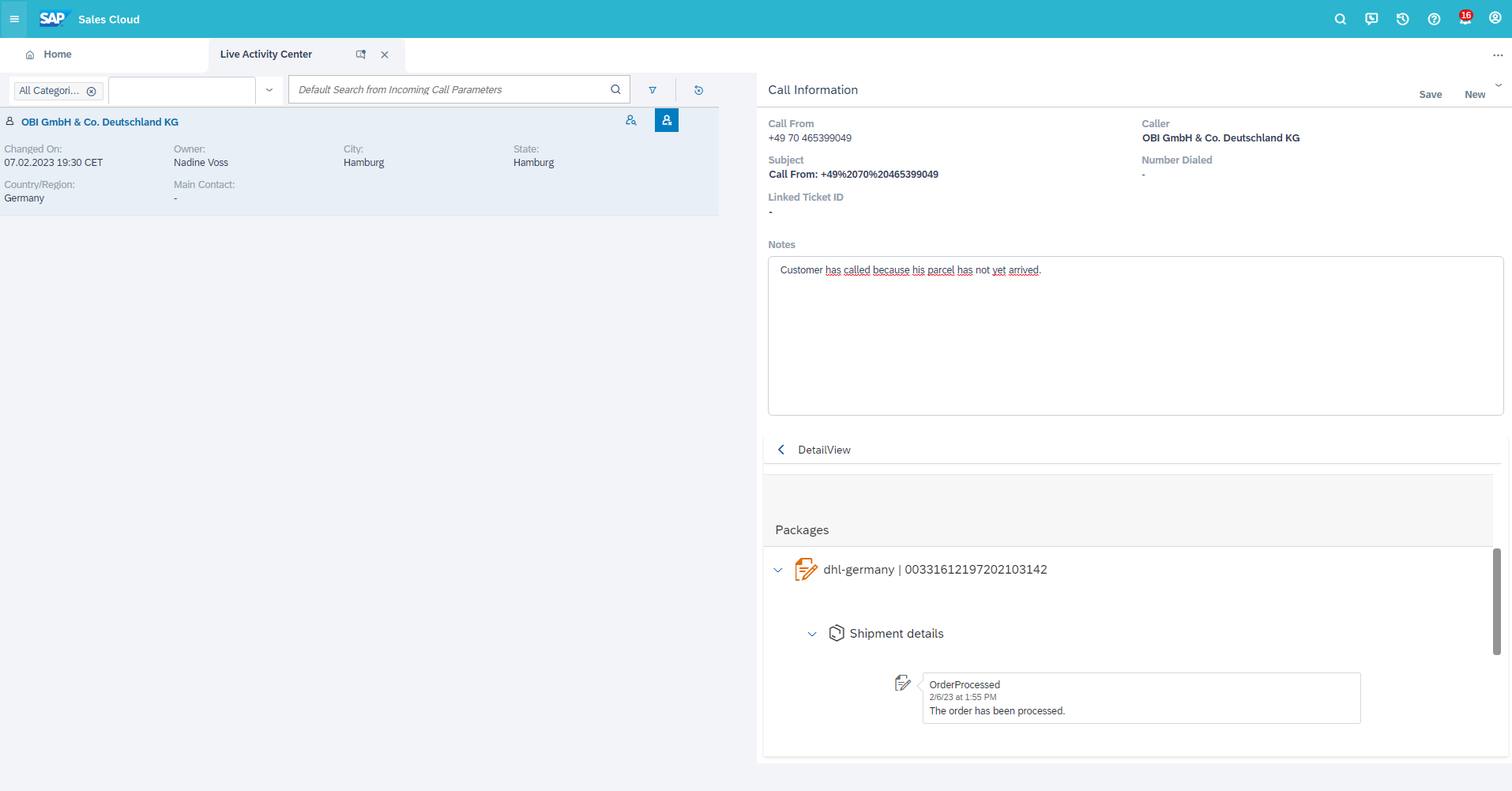Focus the category filter input field
The image size is (1512, 791).
[x=182, y=90]
